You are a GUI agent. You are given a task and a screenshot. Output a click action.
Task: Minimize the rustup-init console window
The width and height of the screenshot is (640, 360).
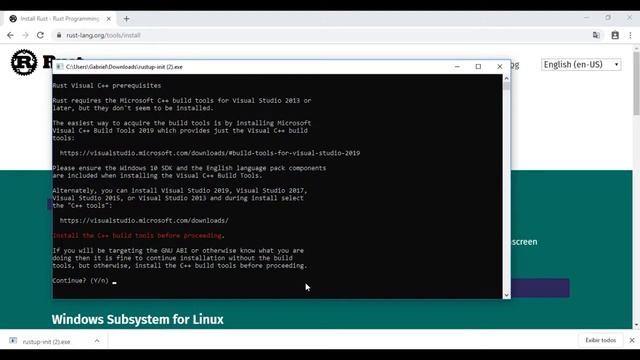pos(457,67)
